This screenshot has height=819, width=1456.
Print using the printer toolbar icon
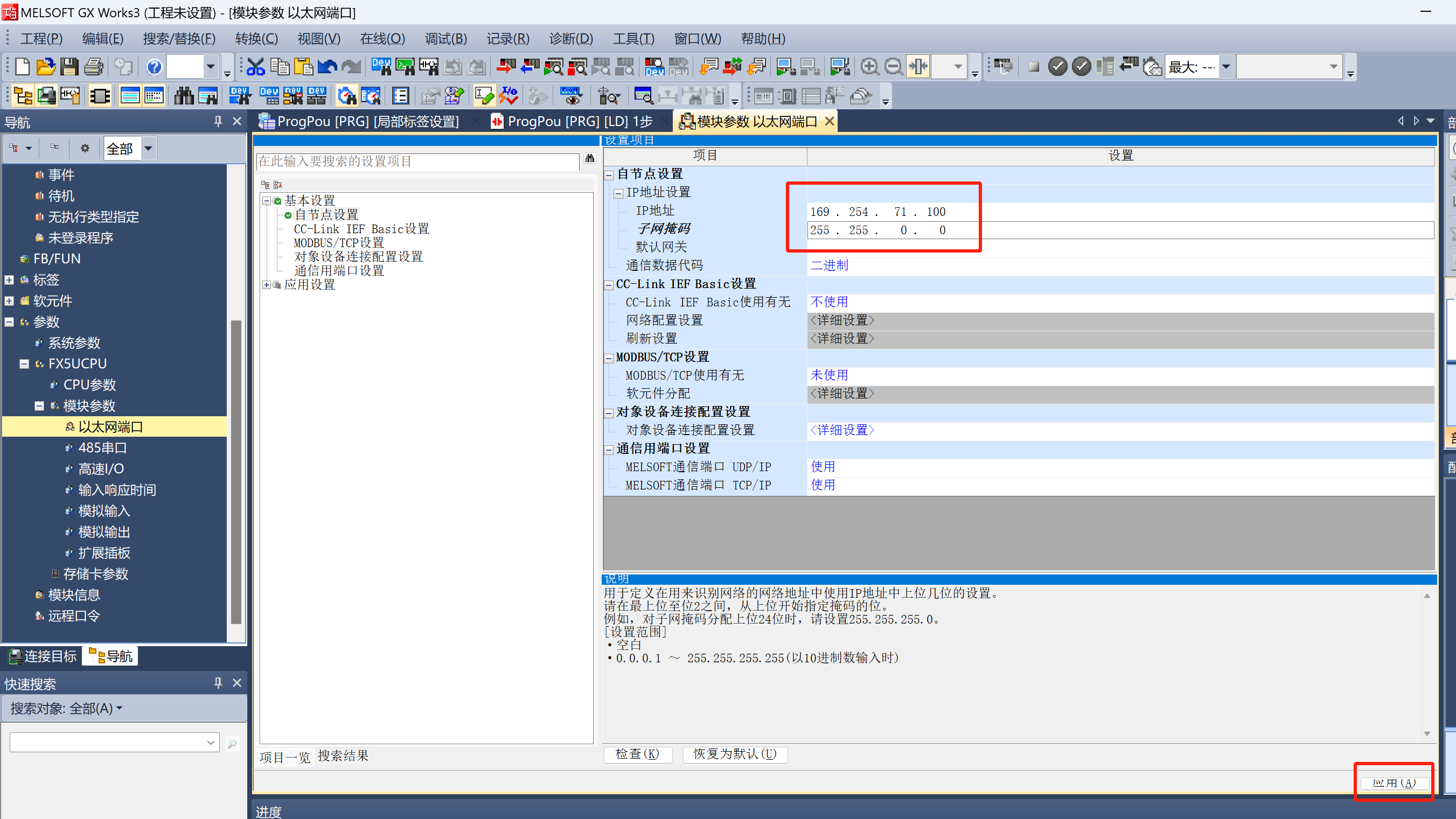[x=93, y=67]
